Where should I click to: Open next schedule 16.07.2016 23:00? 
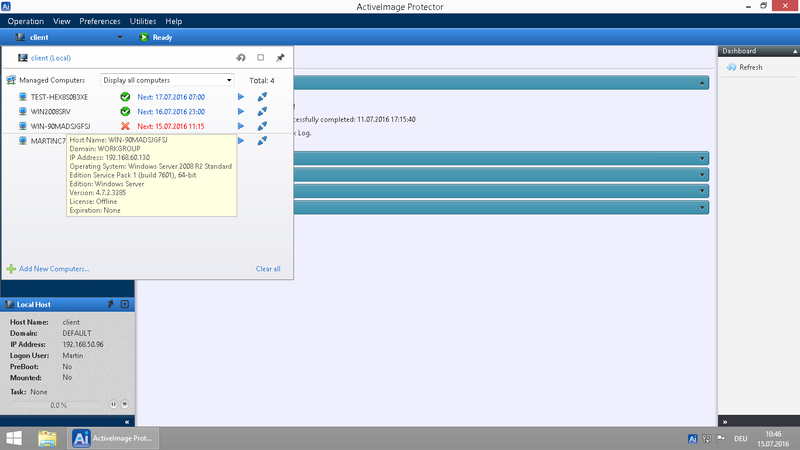pos(171,111)
